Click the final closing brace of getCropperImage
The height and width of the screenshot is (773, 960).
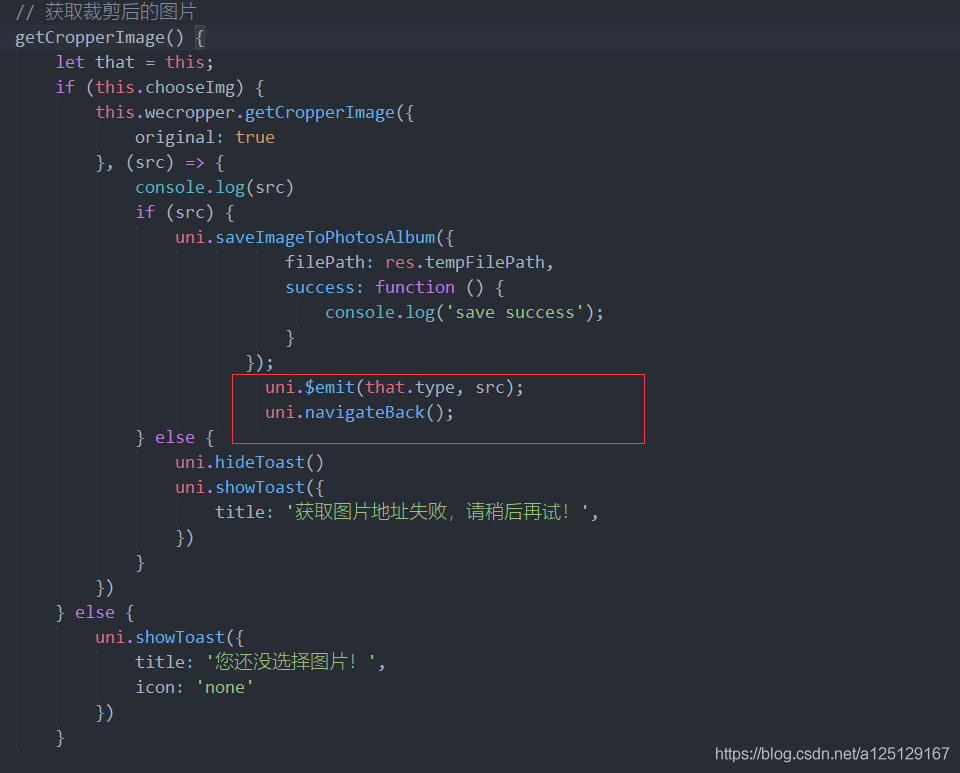[60, 738]
